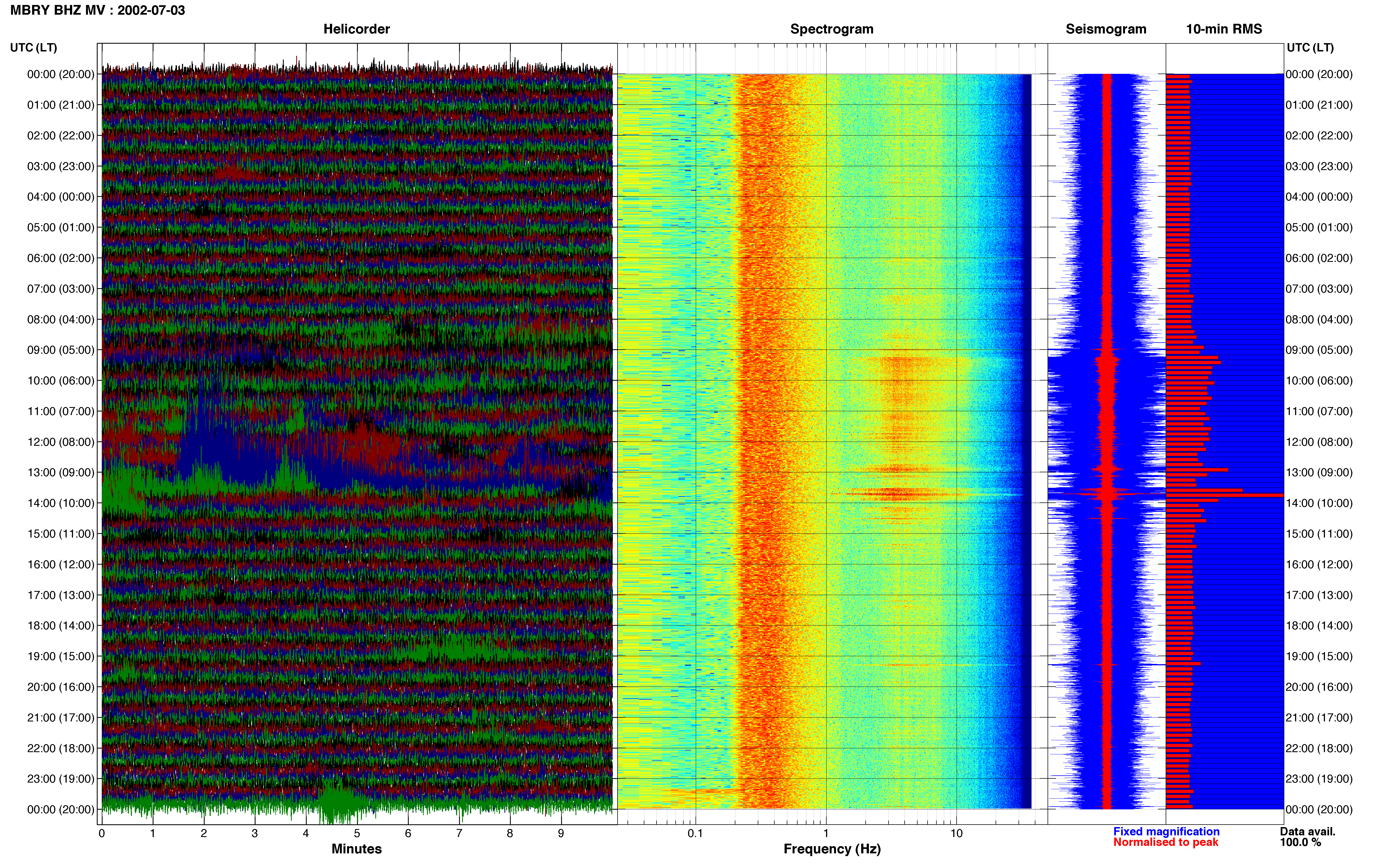Click the plot title 'MBRY BHZ MV : 2002-07-03'

click(x=98, y=10)
